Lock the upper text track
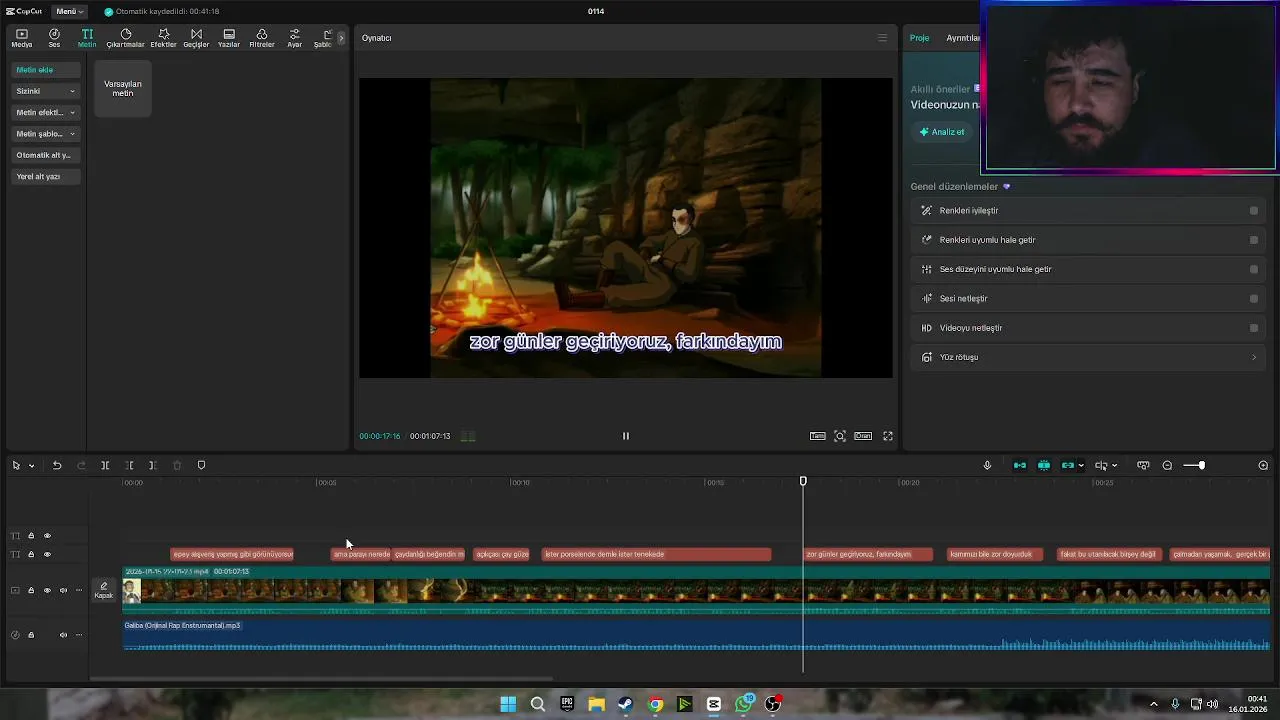The width and height of the screenshot is (1280, 720). 31,536
